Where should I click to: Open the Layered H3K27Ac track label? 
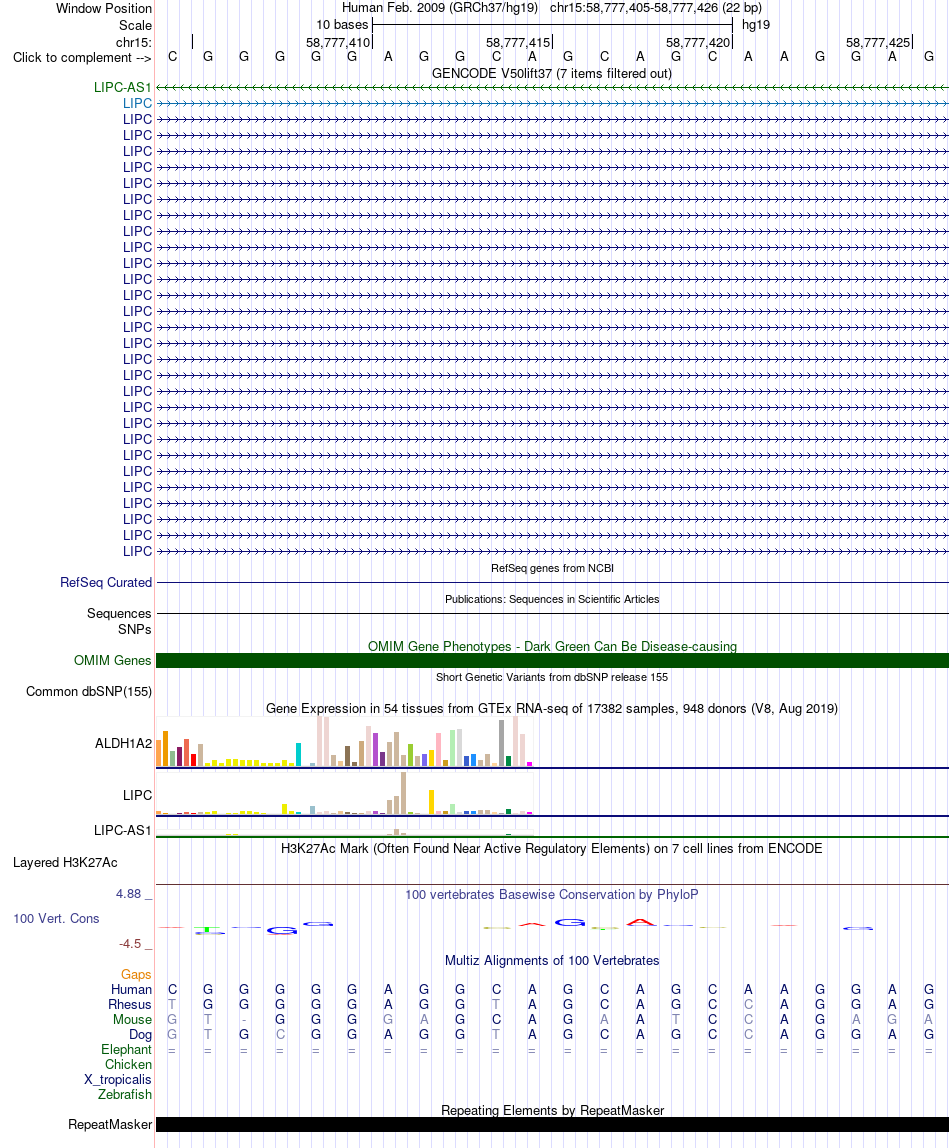(65, 862)
